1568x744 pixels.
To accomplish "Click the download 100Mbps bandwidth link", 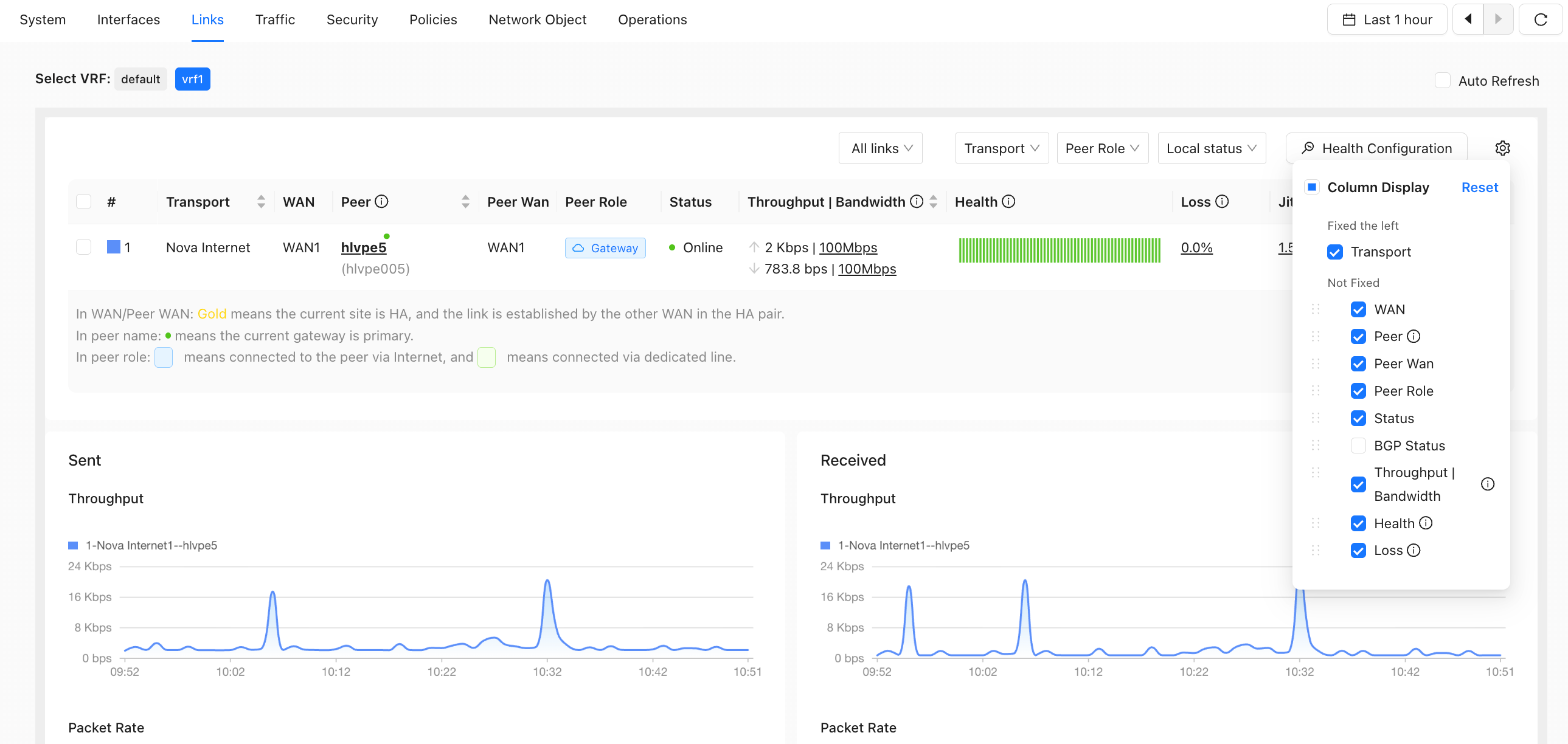I will pos(867,268).
